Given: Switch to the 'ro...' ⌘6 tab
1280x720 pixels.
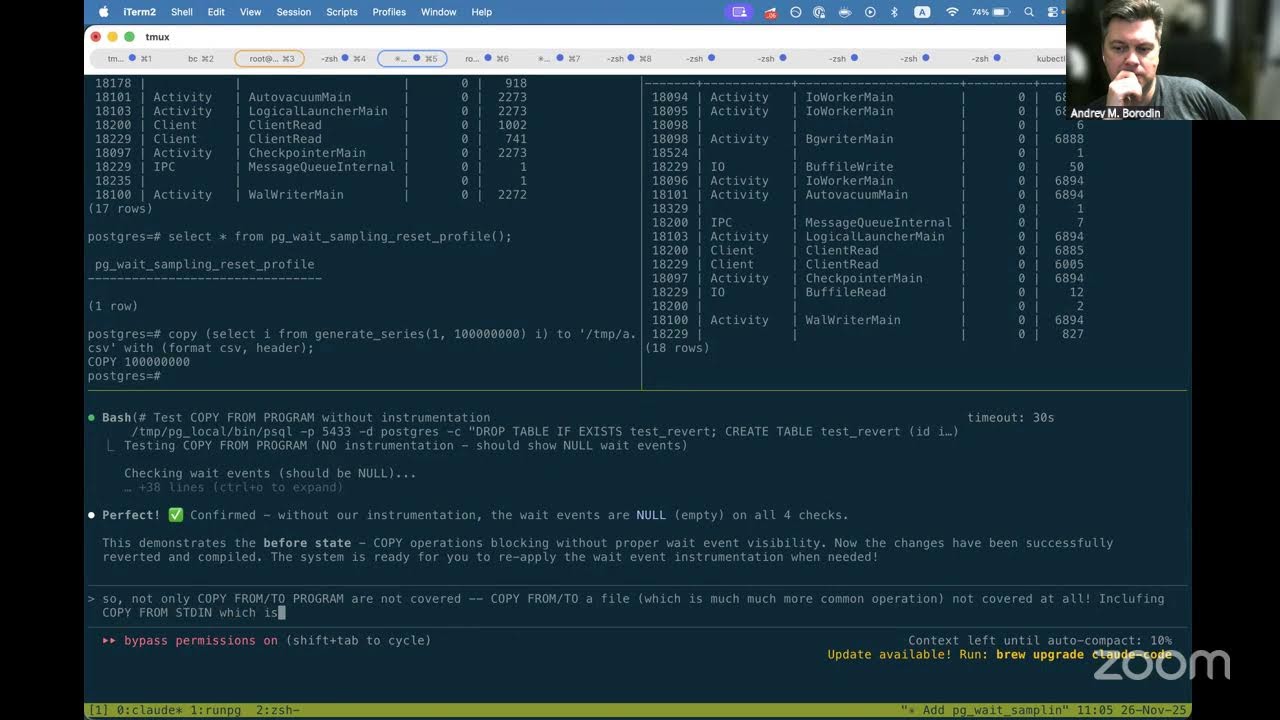Looking at the screenshot, I should click(486, 59).
